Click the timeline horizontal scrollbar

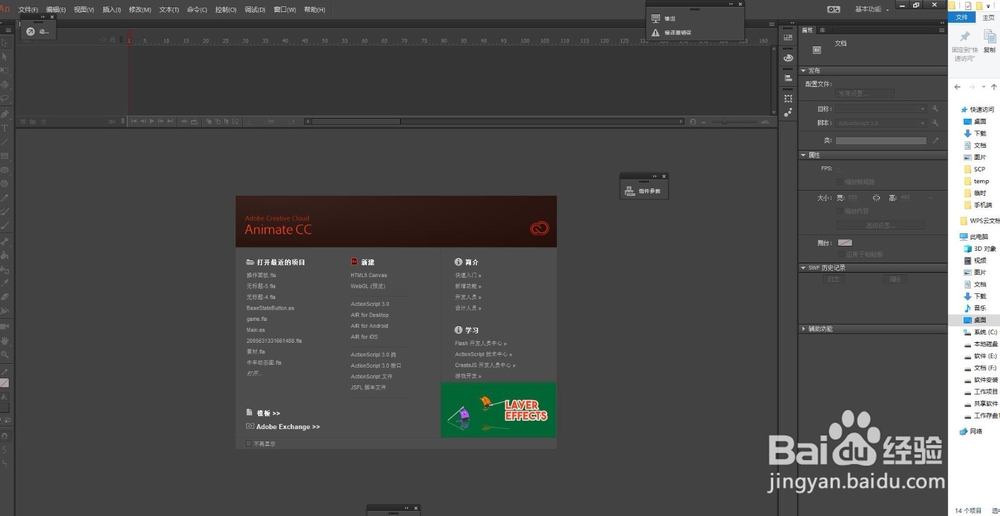(x=494, y=121)
